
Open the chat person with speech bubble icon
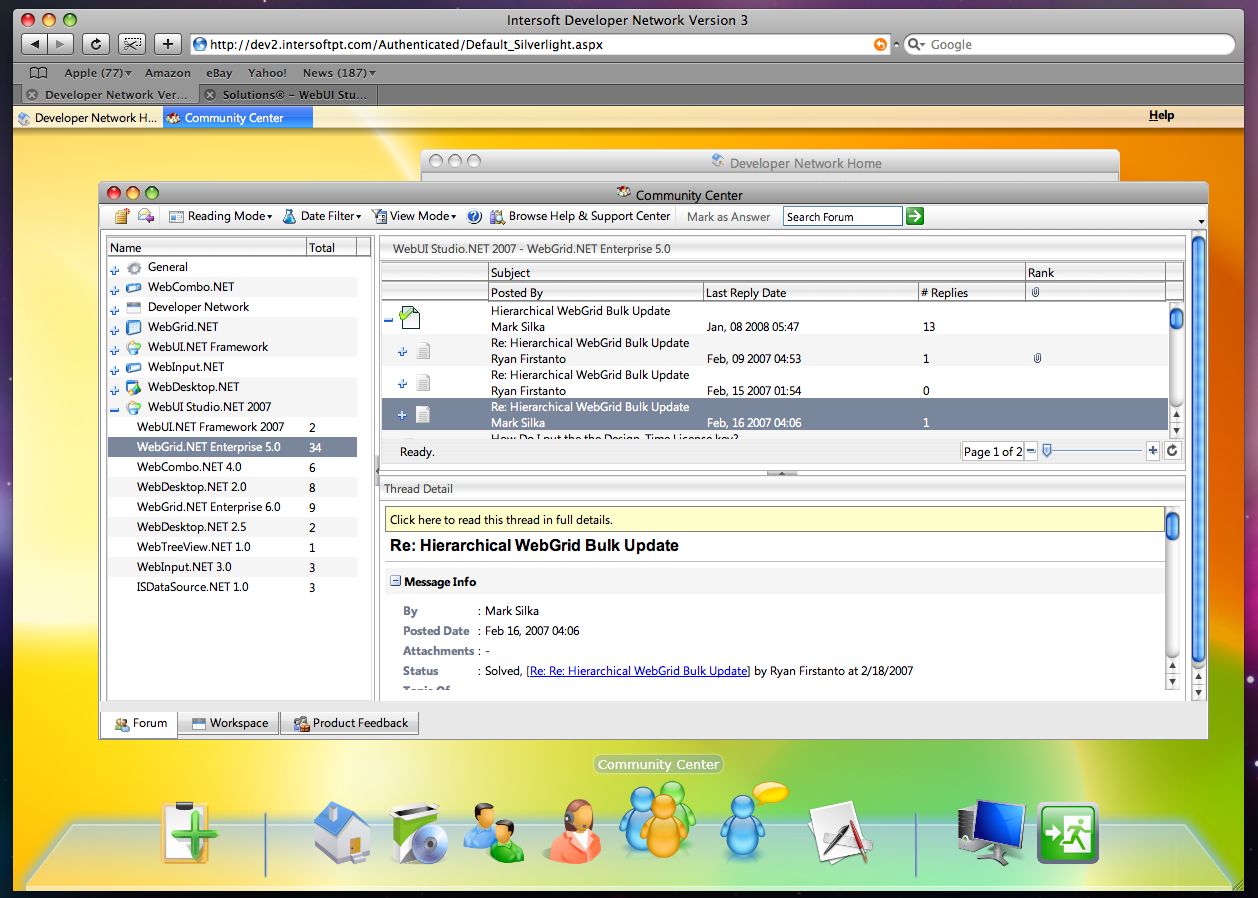click(x=753, y=822)
